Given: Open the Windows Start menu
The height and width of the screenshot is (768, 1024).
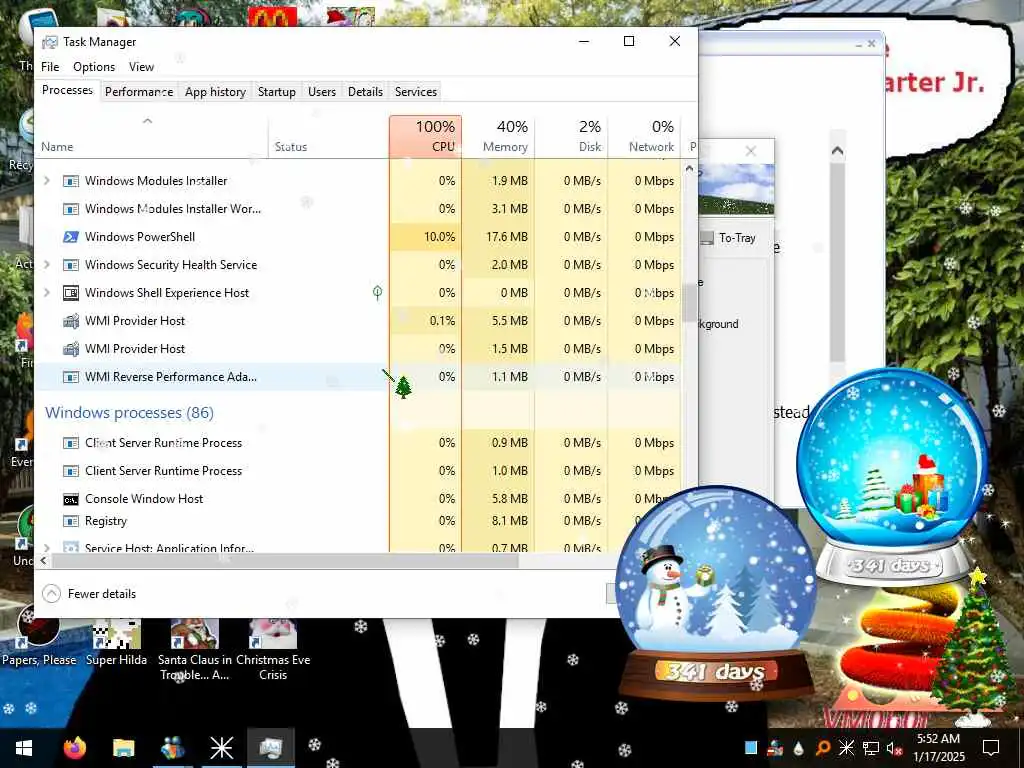Looking at the screenshot, I should [x=24, y=748].
